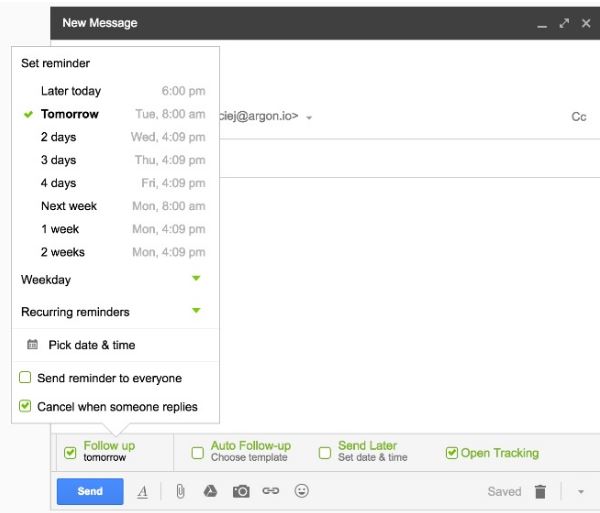Click the attach file paperclip icon
600x513 pixels.
tap(181, 491)
